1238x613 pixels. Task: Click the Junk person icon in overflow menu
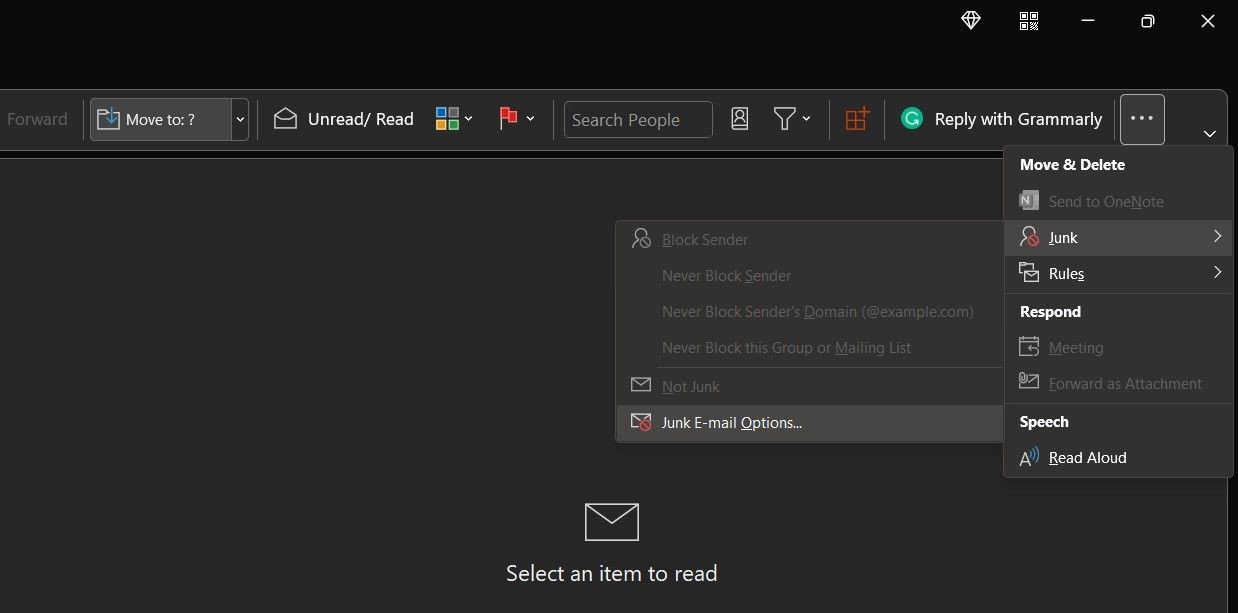(1029, 237)
